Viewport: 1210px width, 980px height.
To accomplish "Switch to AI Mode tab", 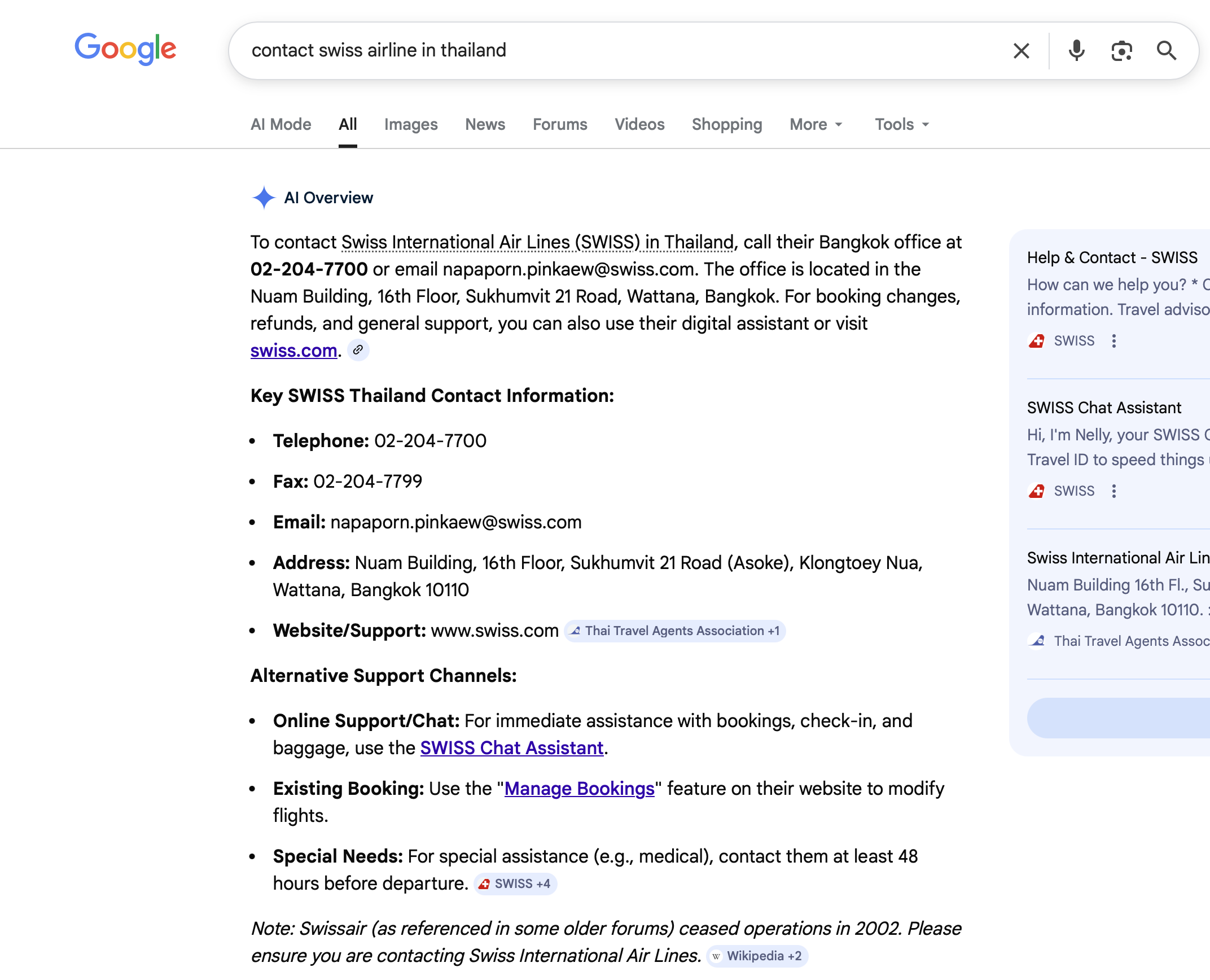I will 280,124.
